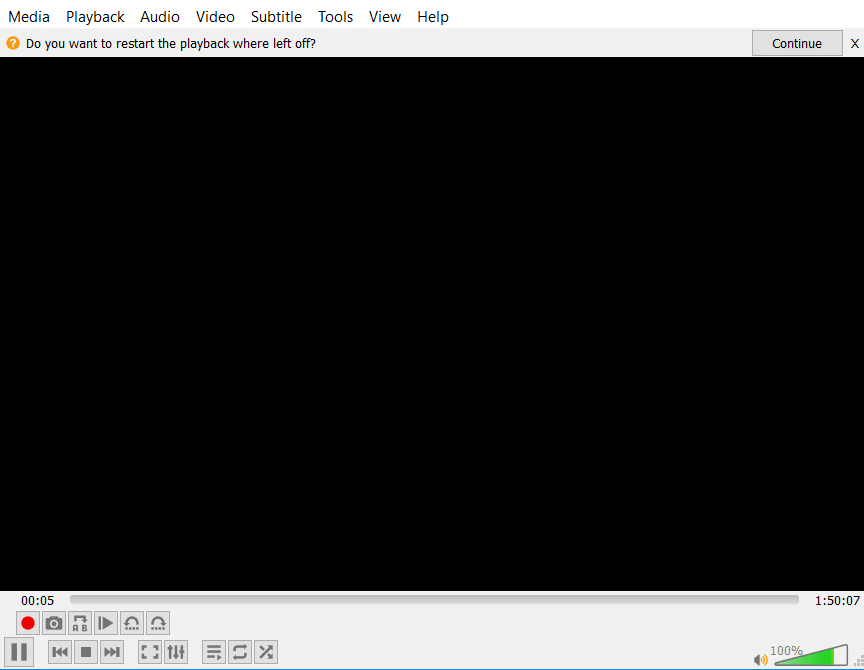Open extended settings and effects
The height and width of the screenshot is (670, 864).
tap(176, 652)
